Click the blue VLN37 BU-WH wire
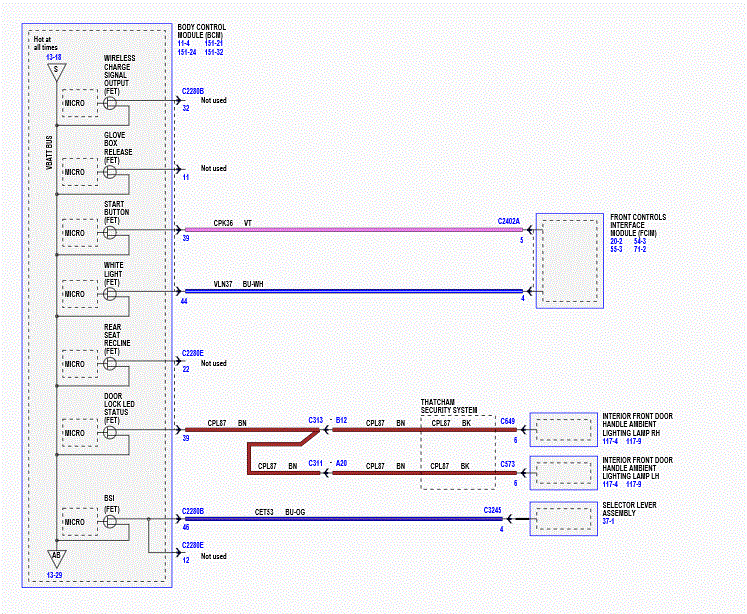The width and height of the screenshot is (747, 614). tap(353, 291)
